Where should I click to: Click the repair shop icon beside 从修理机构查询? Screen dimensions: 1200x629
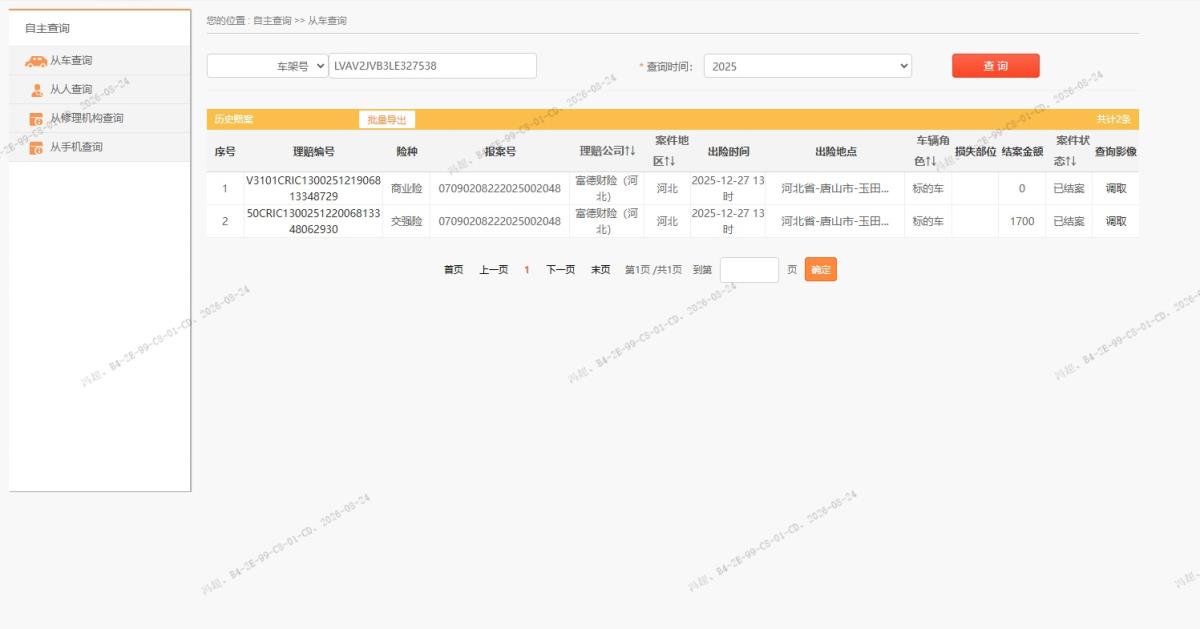click(37, 119)
